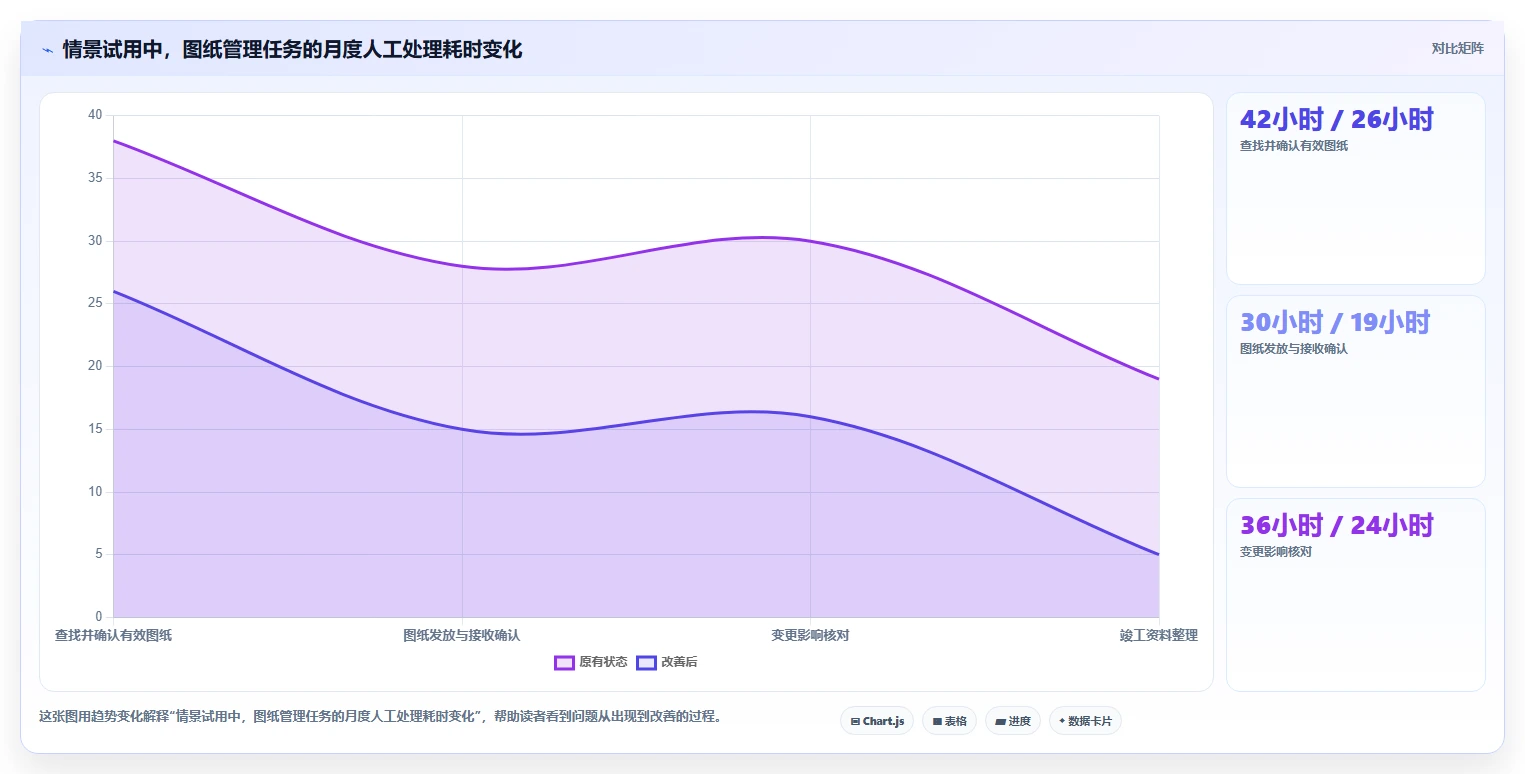Click the 进度 tag icon
The image size is (1525, 774).
tap(1001, 721)
